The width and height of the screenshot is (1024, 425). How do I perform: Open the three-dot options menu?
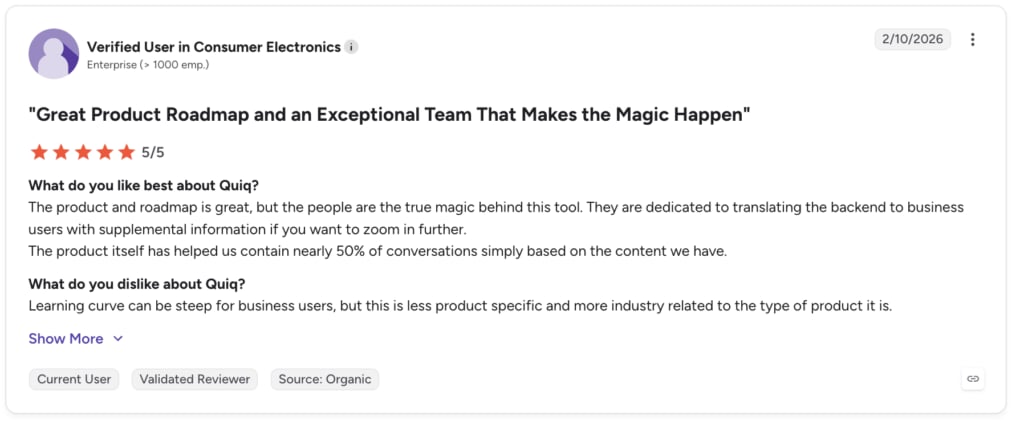pyautogui.click(x=972, y=40)
